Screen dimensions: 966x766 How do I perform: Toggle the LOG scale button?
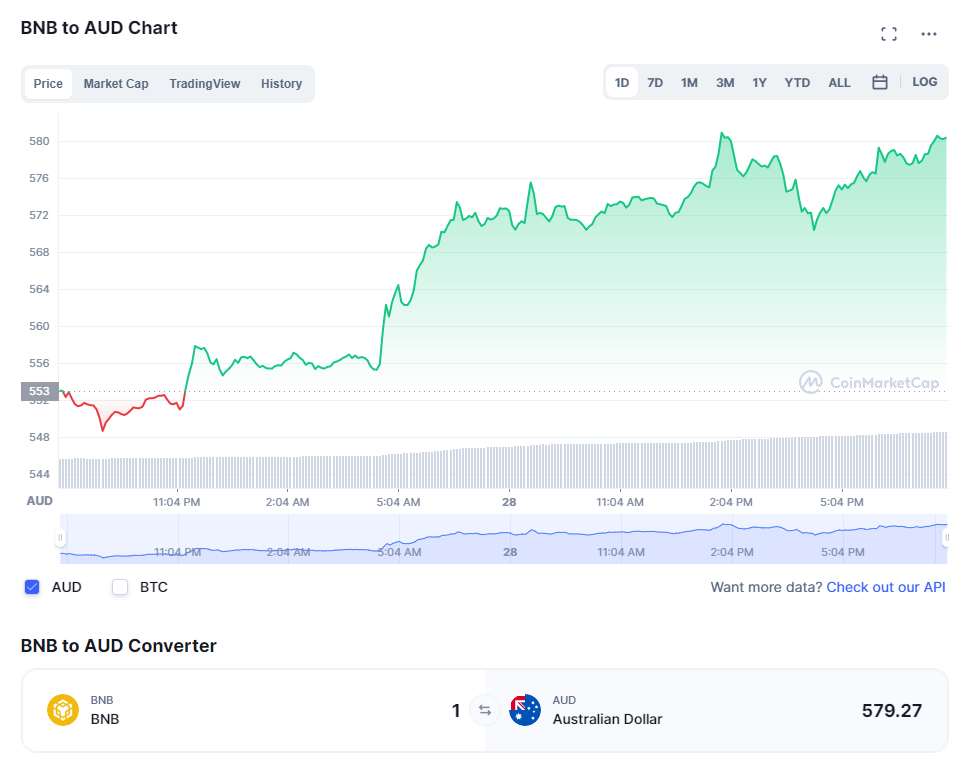[925, 82]
